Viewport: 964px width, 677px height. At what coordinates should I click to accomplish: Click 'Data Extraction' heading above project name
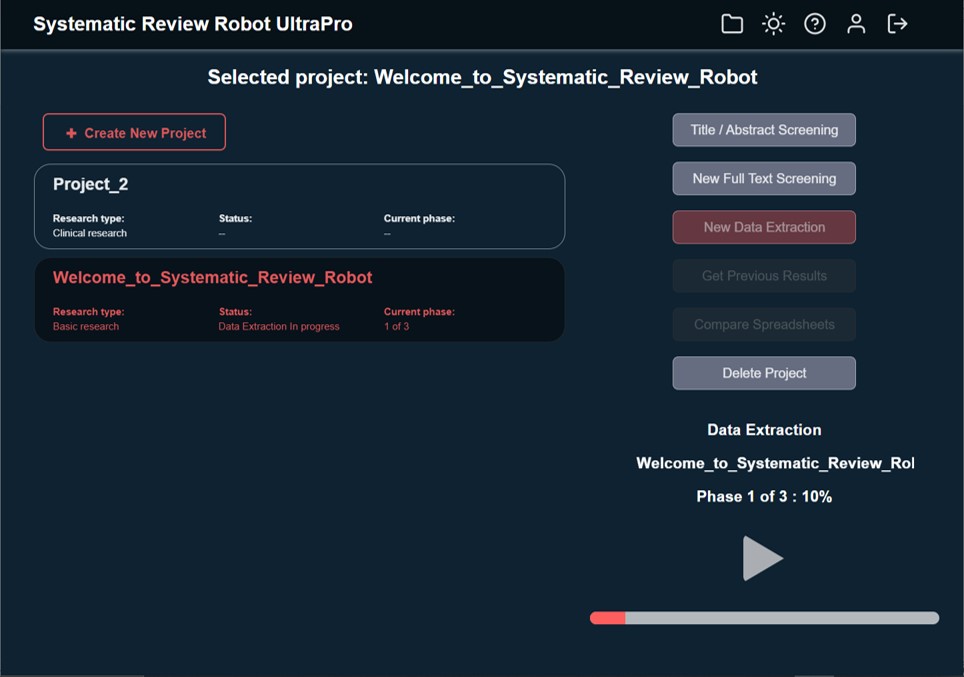point(764,430)
